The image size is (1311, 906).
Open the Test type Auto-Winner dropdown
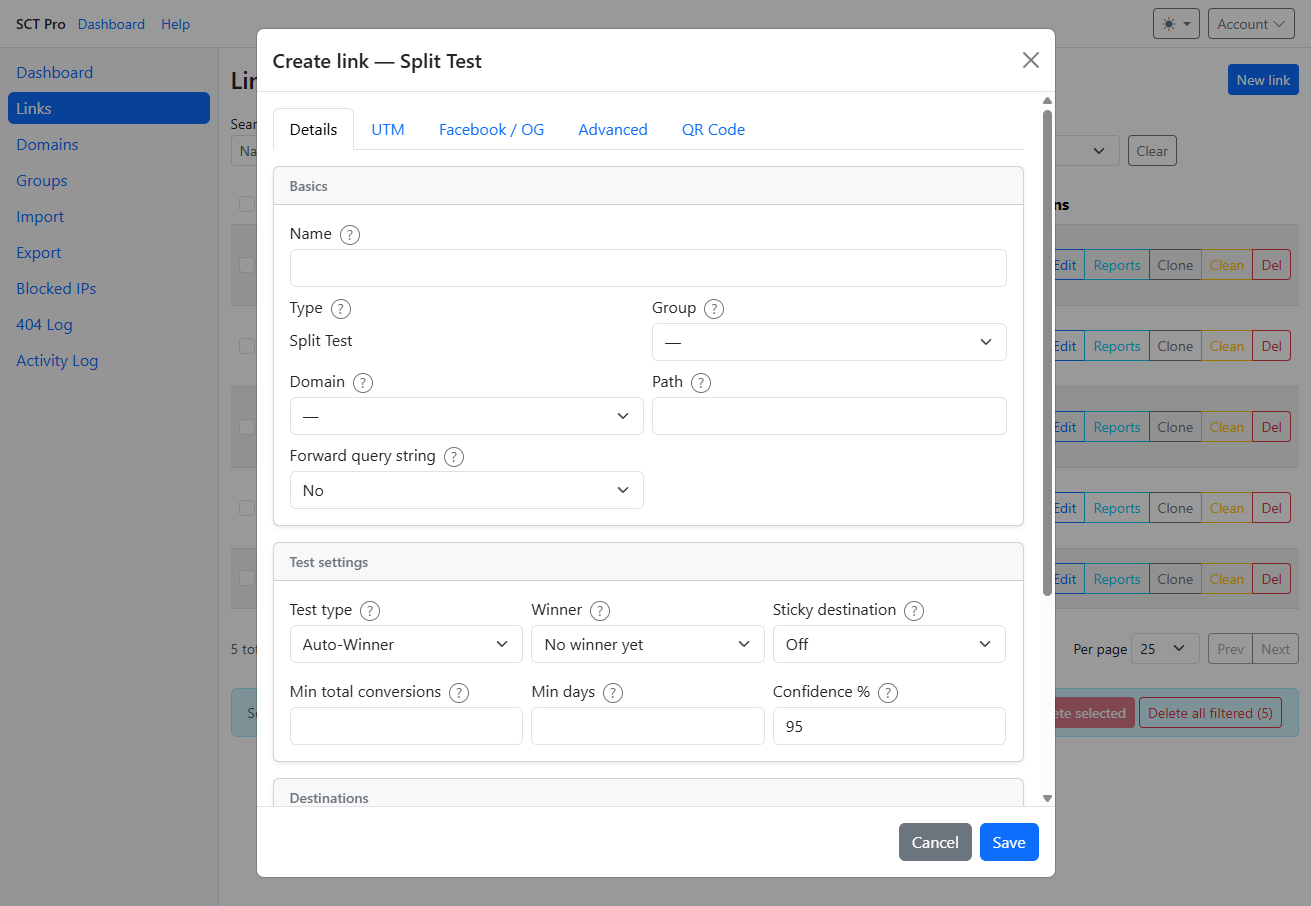point(406,644)
